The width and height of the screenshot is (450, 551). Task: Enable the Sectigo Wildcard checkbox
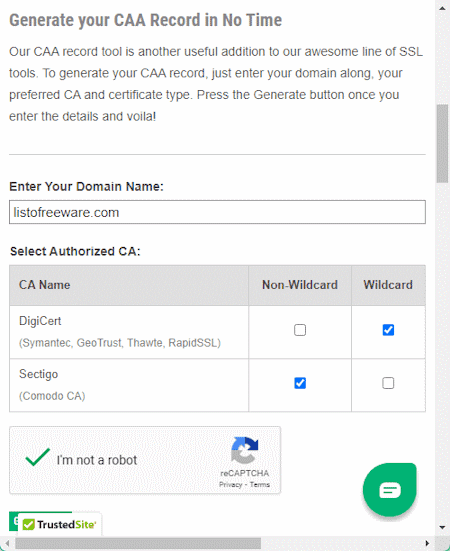[x=388, y=383]
